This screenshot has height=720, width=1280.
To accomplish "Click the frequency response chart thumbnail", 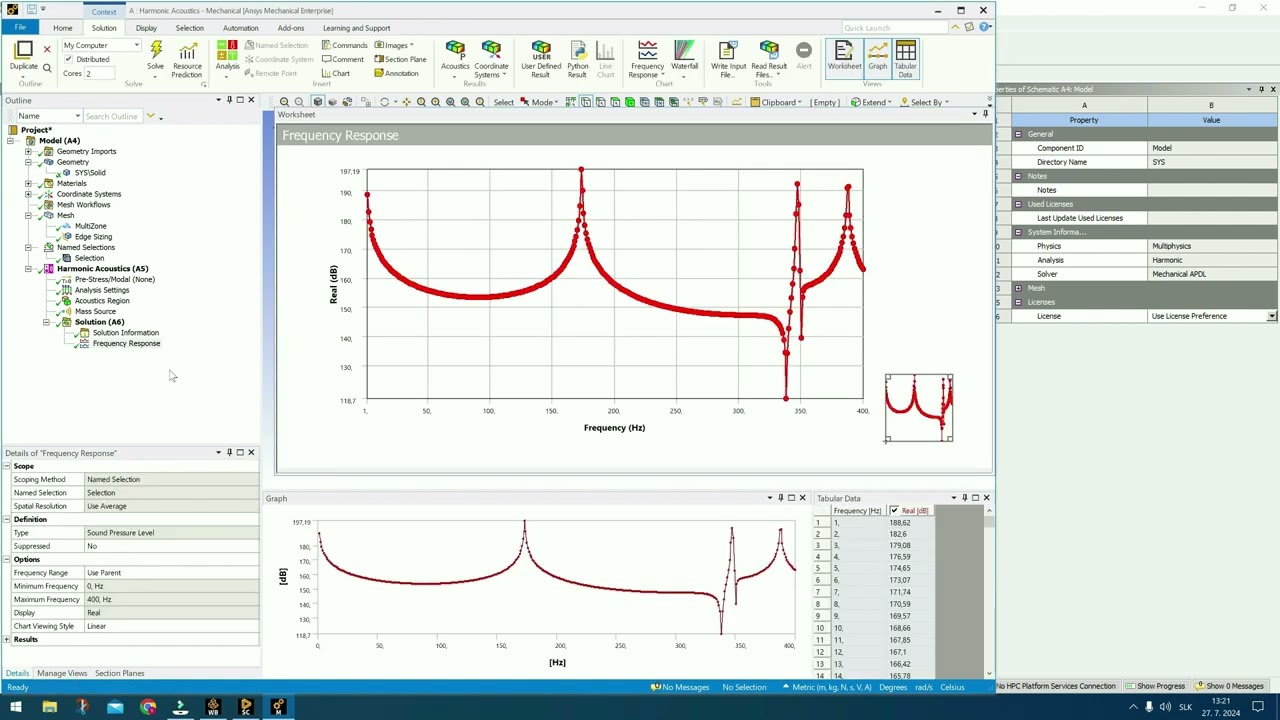I will click(919, 408).
